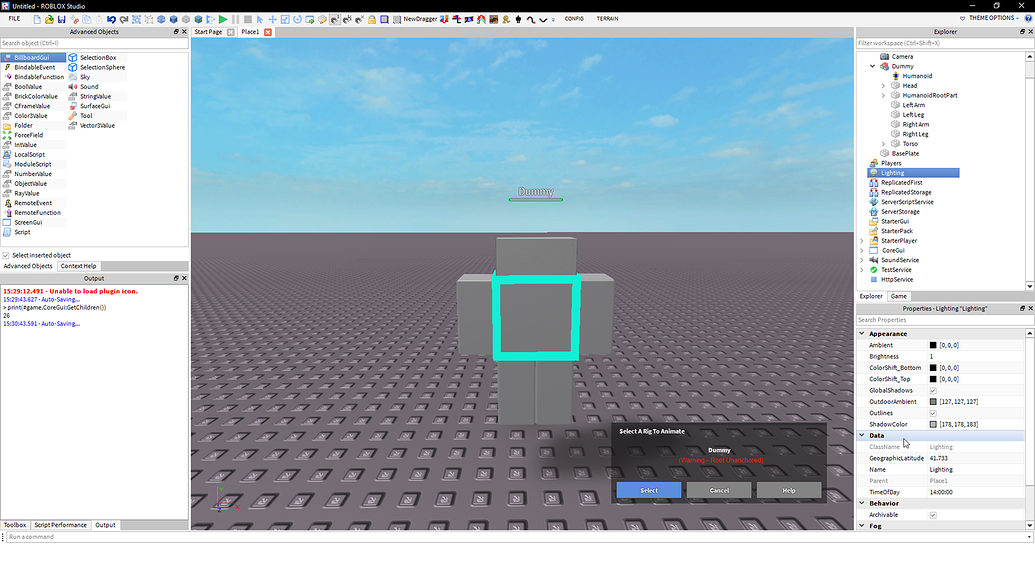Click the Search object input field

point(94,43)
